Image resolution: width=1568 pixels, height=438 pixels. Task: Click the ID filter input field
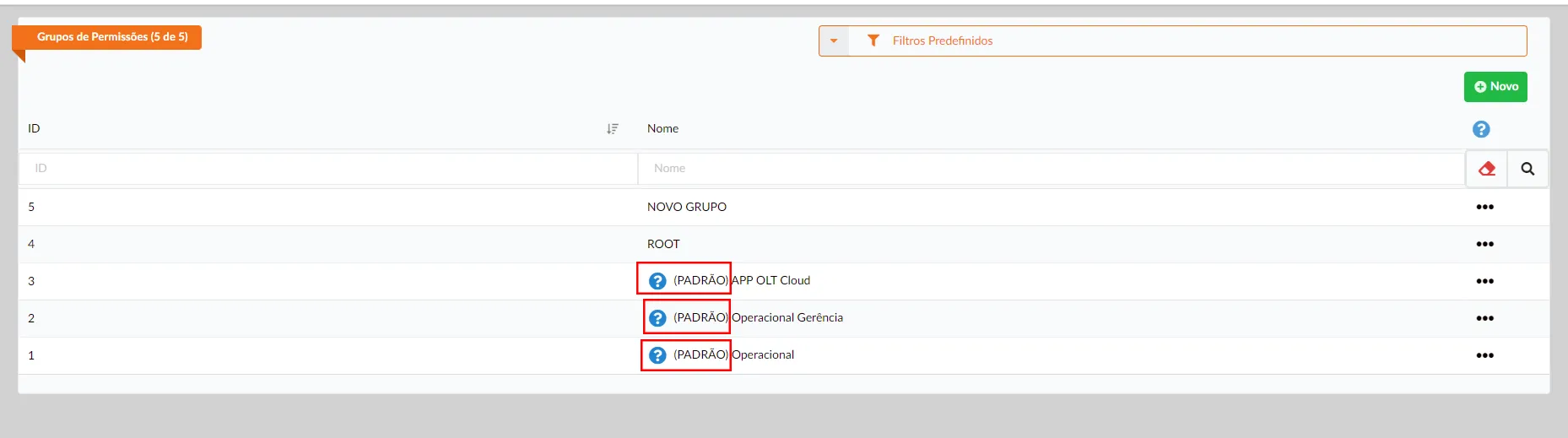click(327, 169)
